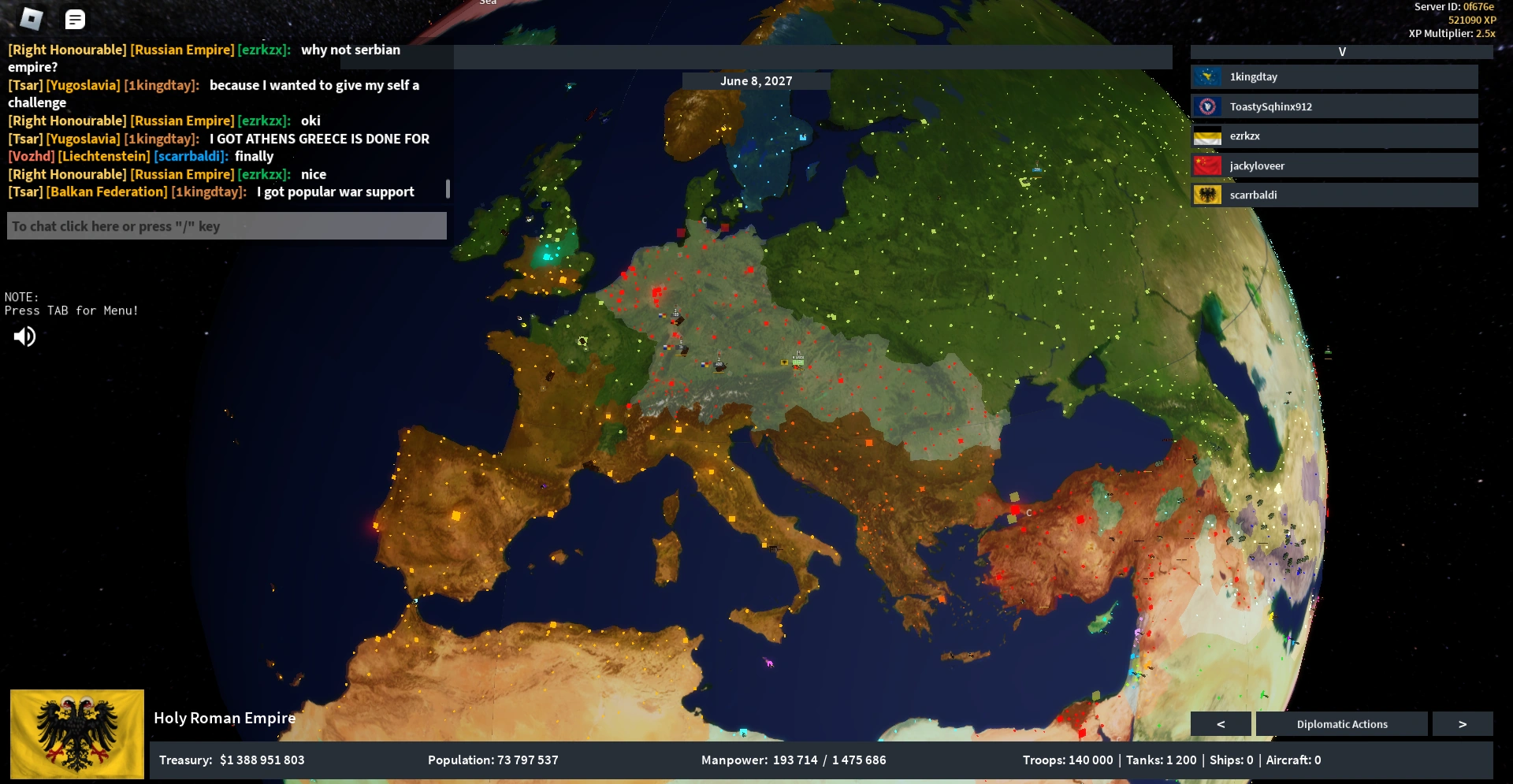Click the June 8, 2027 date display
Image resolution: width=1513 pixels, height=784 pixels.
pos(756,80)
